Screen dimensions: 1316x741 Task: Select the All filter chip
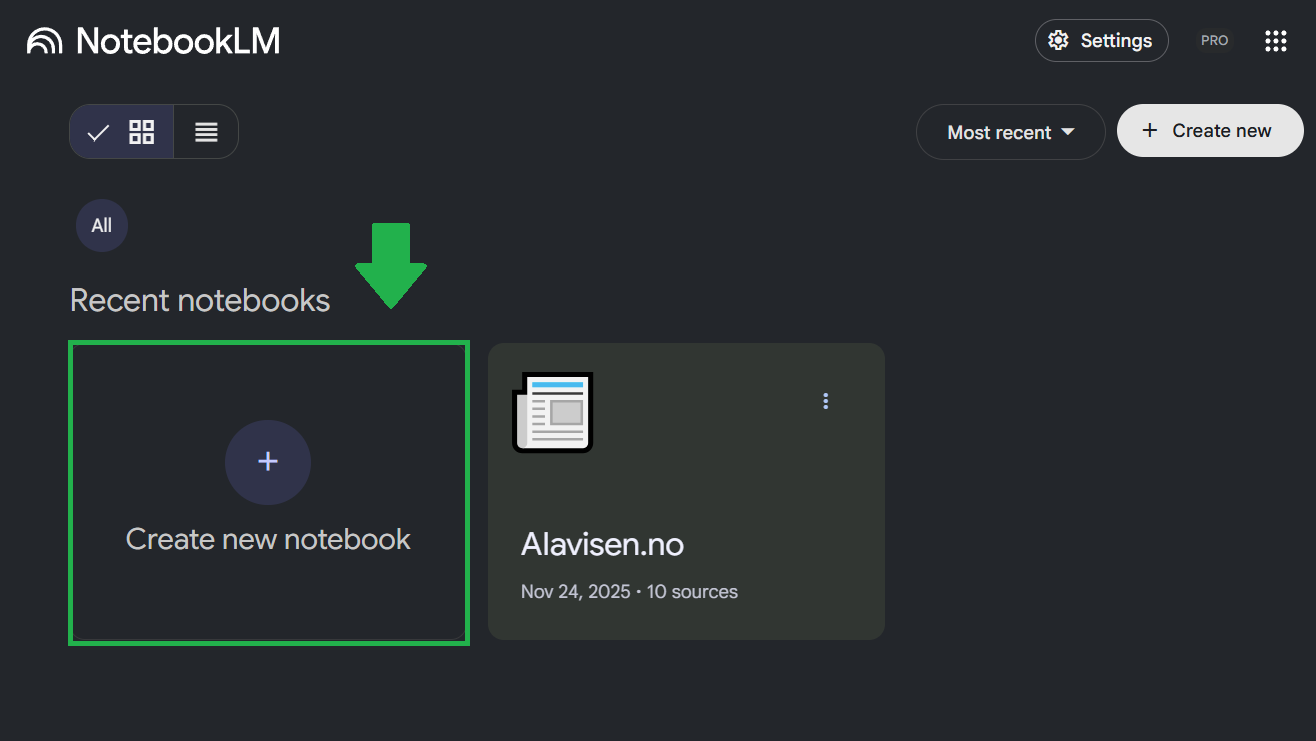pos(101,225)
